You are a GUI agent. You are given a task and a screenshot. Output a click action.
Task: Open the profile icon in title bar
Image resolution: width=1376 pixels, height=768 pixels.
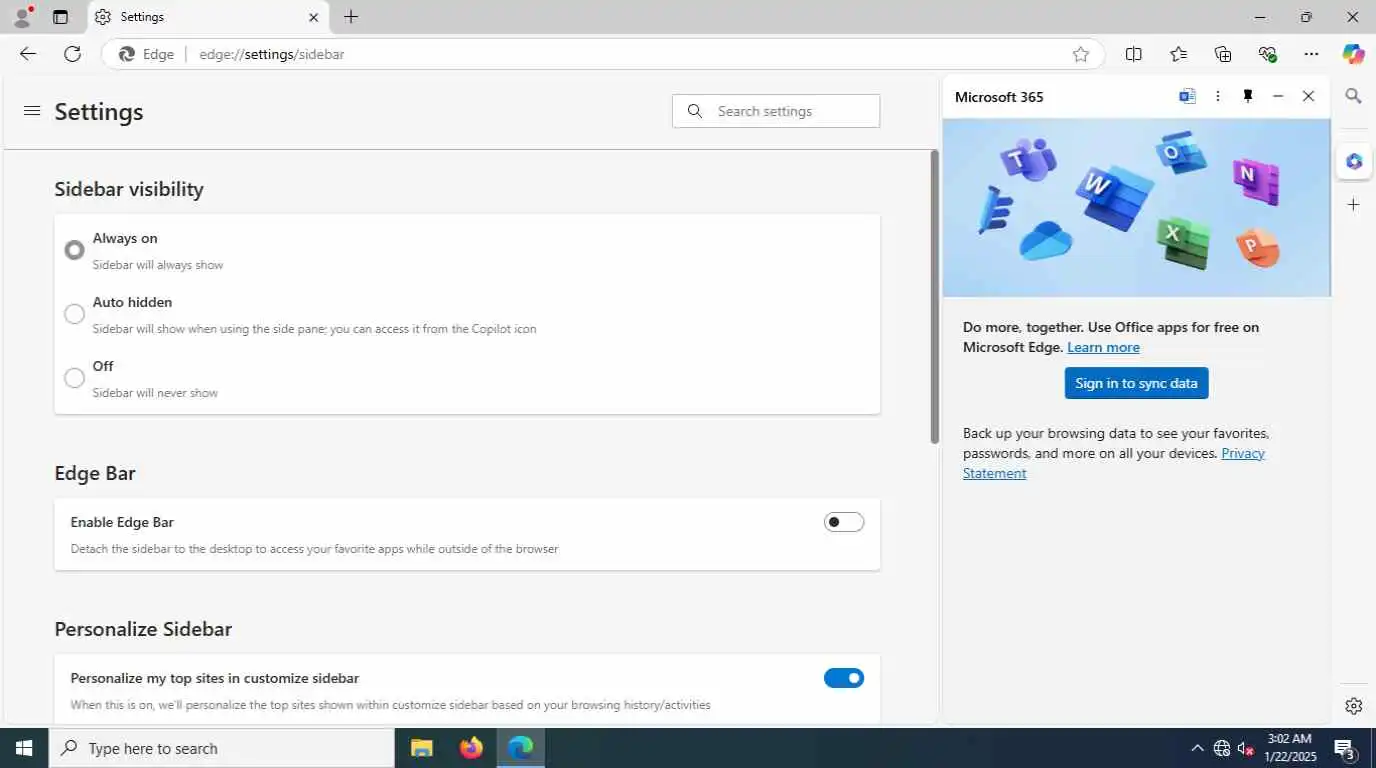(x=22, y=17)
